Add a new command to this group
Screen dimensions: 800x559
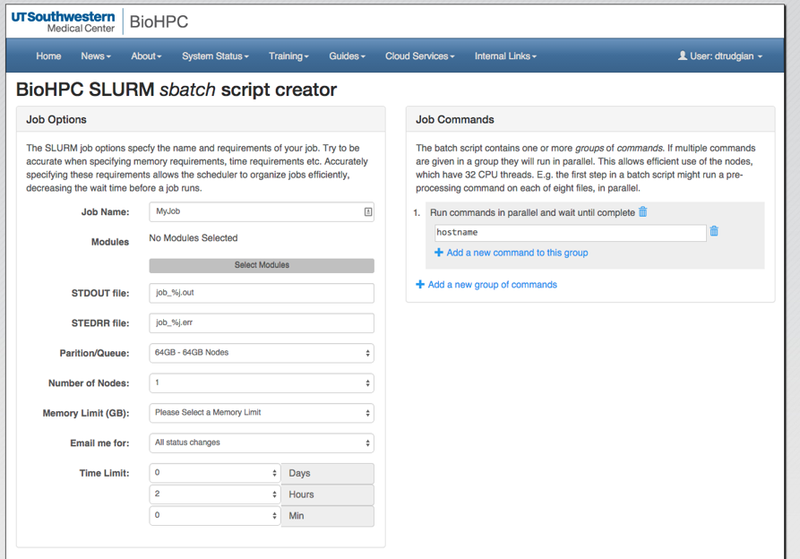tap(511, 252)
